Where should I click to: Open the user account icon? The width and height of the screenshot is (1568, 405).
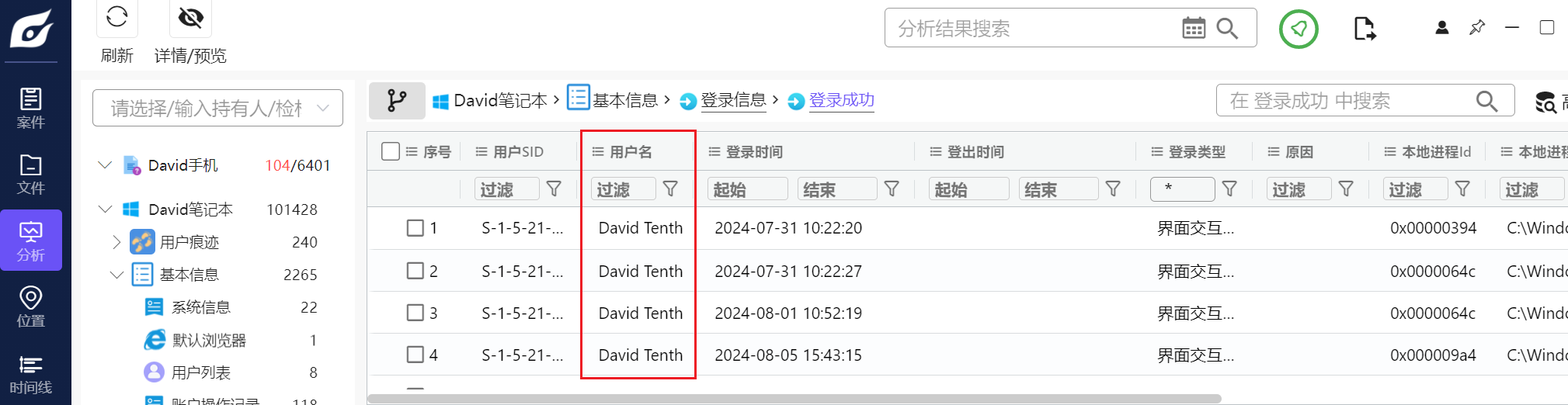click(x=1441, y=28)
